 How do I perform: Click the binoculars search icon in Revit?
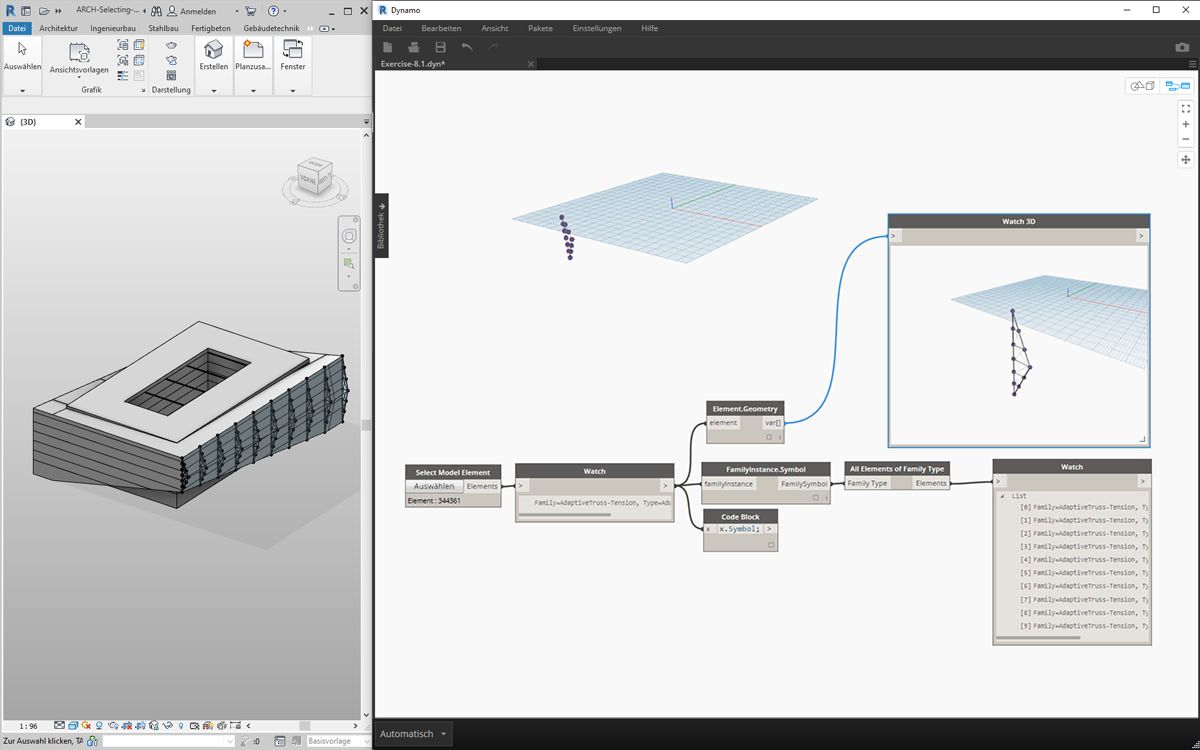point(156,11)
